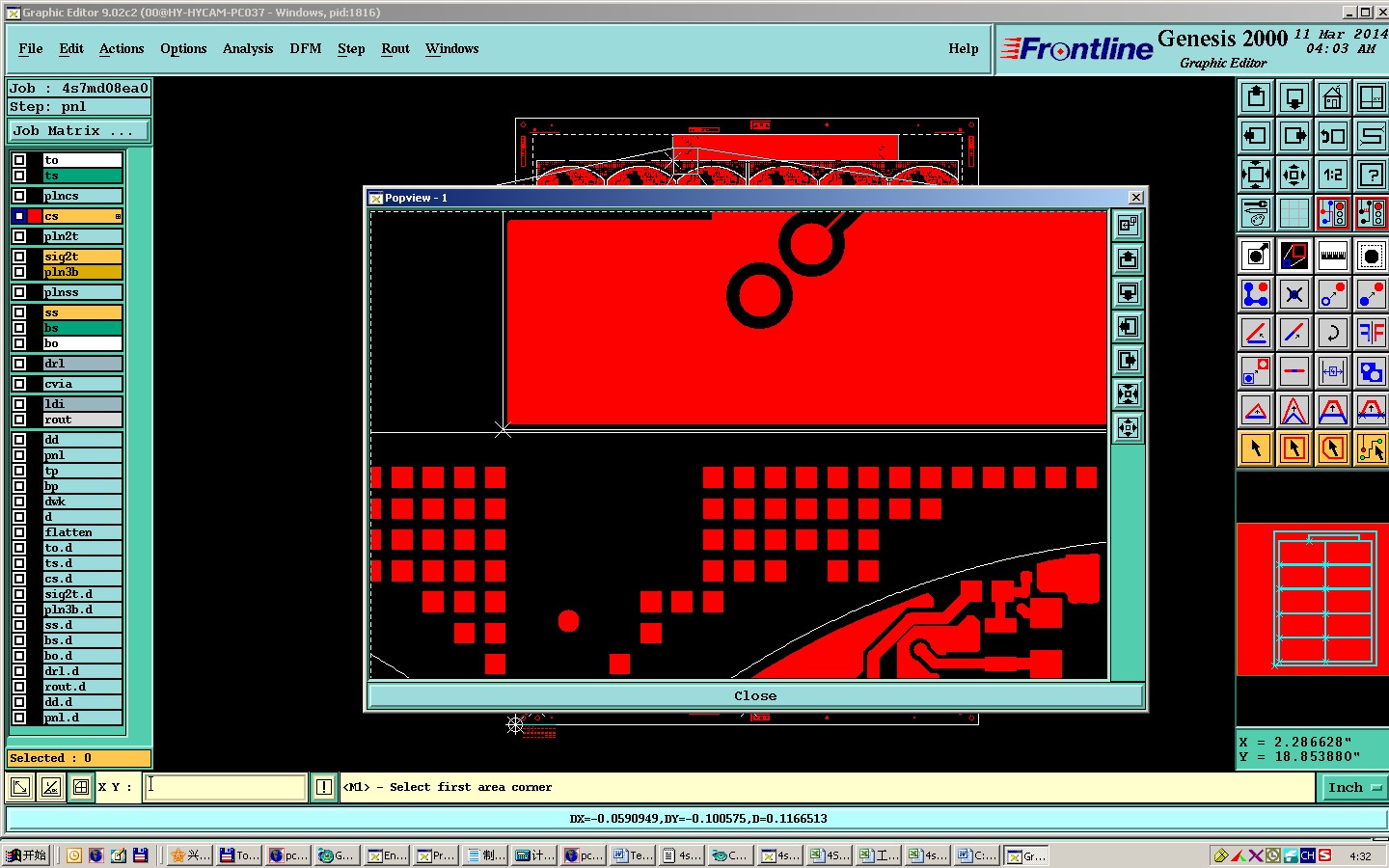Choose the polygon select pointer tool

coord(1333,448)
